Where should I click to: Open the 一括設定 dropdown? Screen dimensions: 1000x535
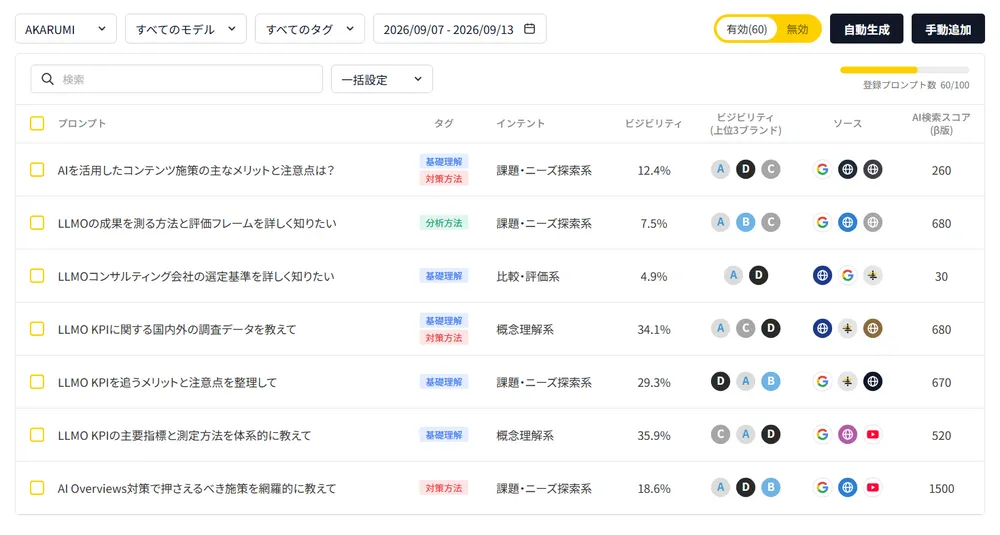click(x=382, y=79)
